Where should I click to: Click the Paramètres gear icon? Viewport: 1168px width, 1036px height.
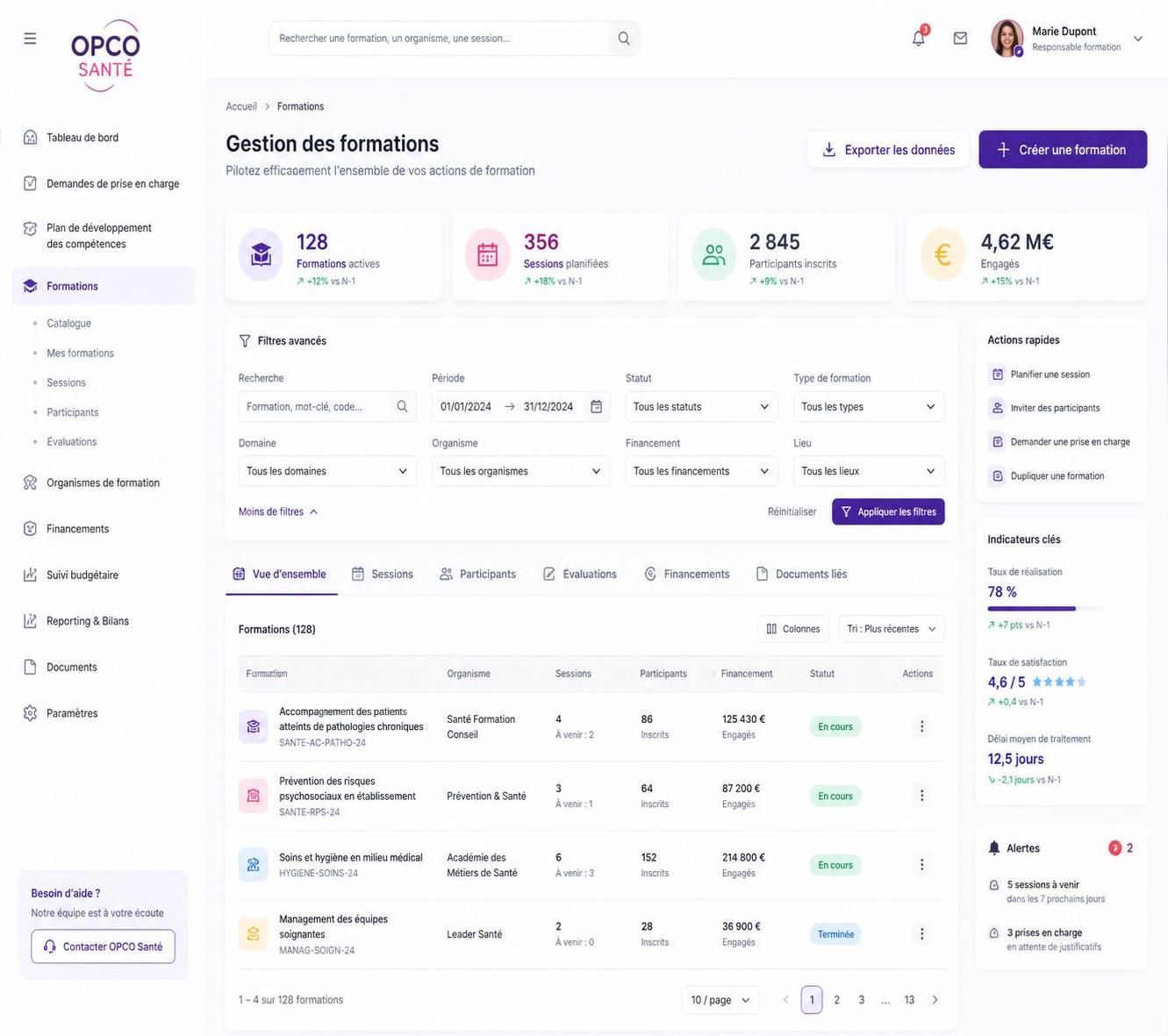pos(30,713)
